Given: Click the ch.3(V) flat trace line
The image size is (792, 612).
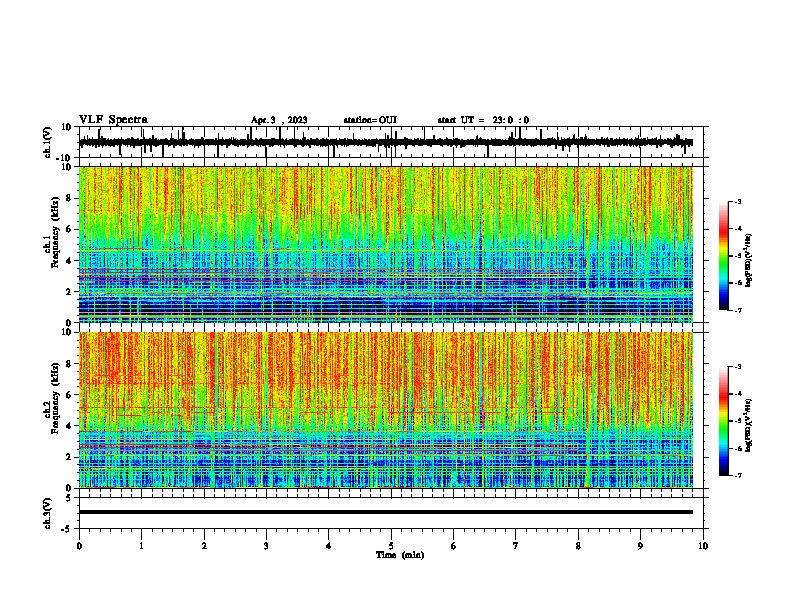Looking at the screenshot, I should (386, 512).
